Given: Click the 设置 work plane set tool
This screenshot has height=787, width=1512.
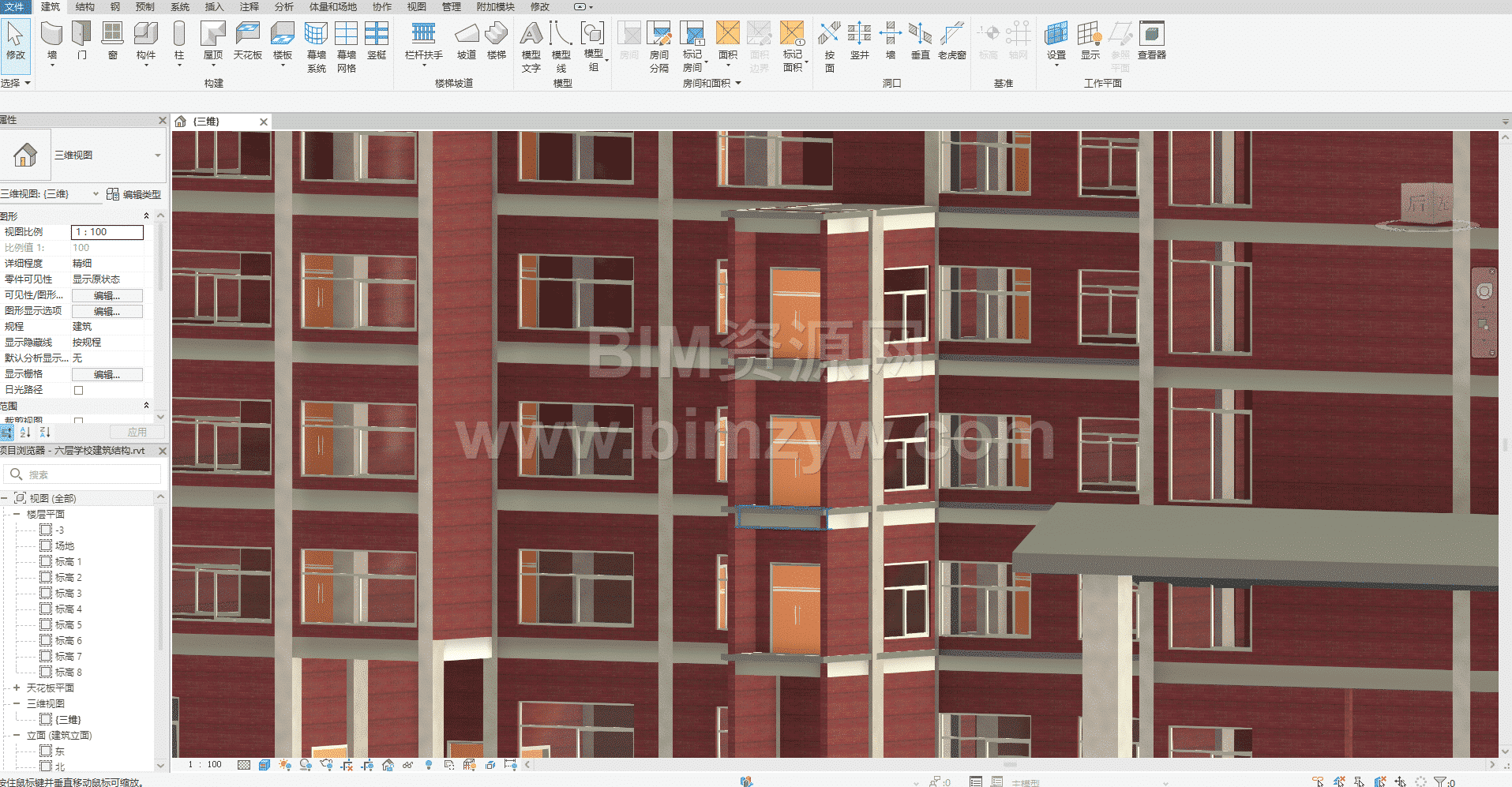Looking at the screenshot, I should [x=1056, y=42].
